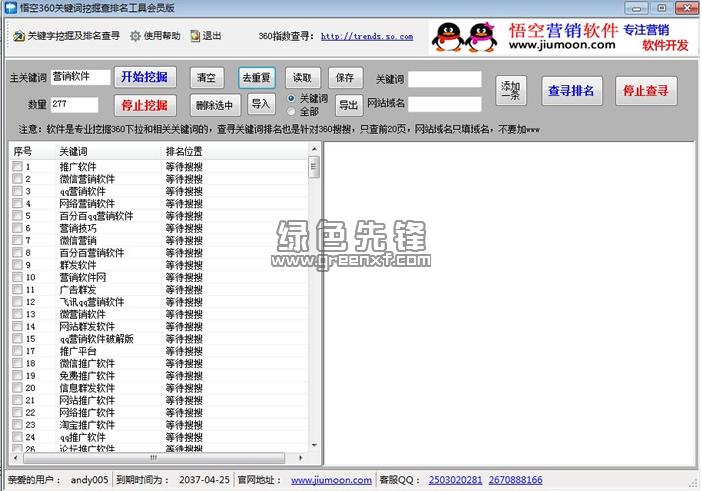Sort by the 排名位置 column header
This screenshot has width=702, height=491.
(x=235, y=151)
